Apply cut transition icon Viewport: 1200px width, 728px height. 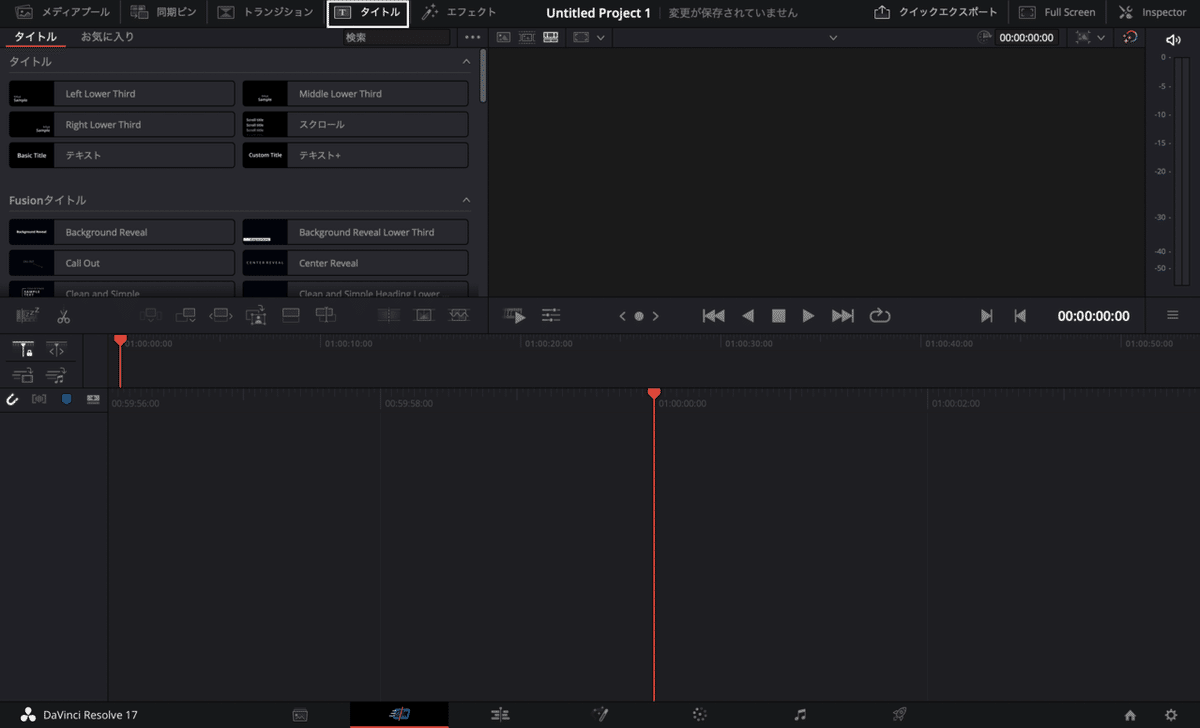[x=388, y=315]
